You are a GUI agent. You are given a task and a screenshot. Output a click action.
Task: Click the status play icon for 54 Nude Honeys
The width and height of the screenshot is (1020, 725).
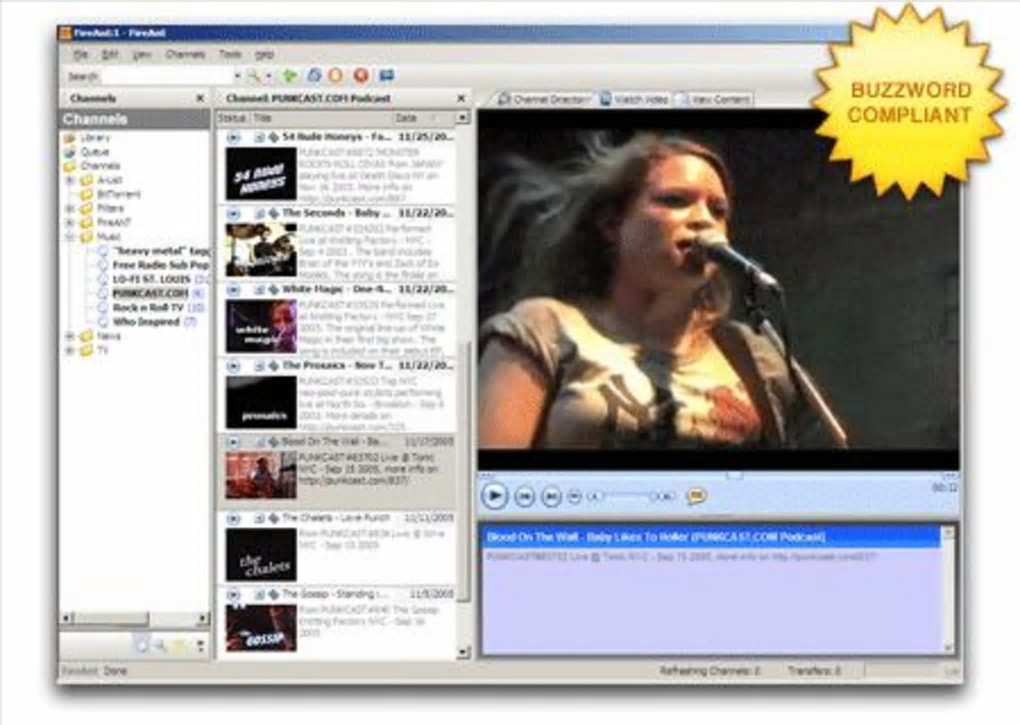pos(233,138)
